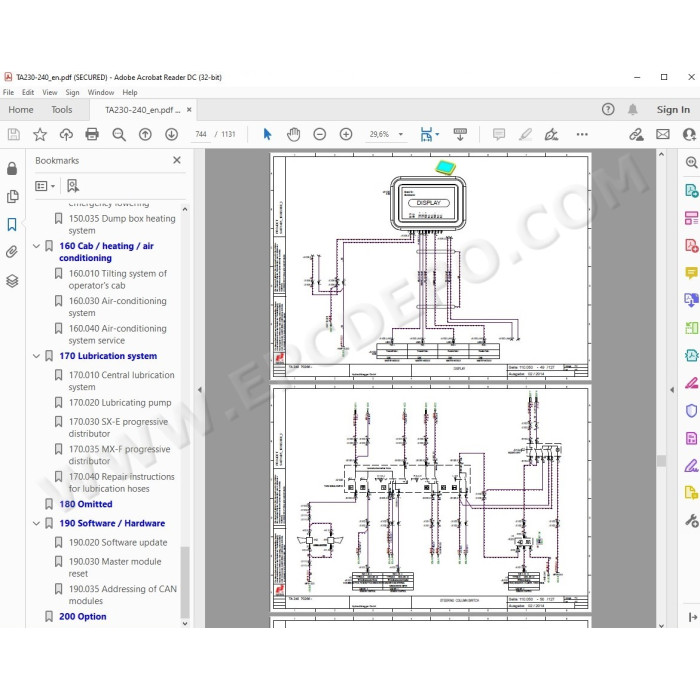This screenshot has width=700, height=700.
Task: Save the file with the floppy icon
Action: click(x=14, y=134)
